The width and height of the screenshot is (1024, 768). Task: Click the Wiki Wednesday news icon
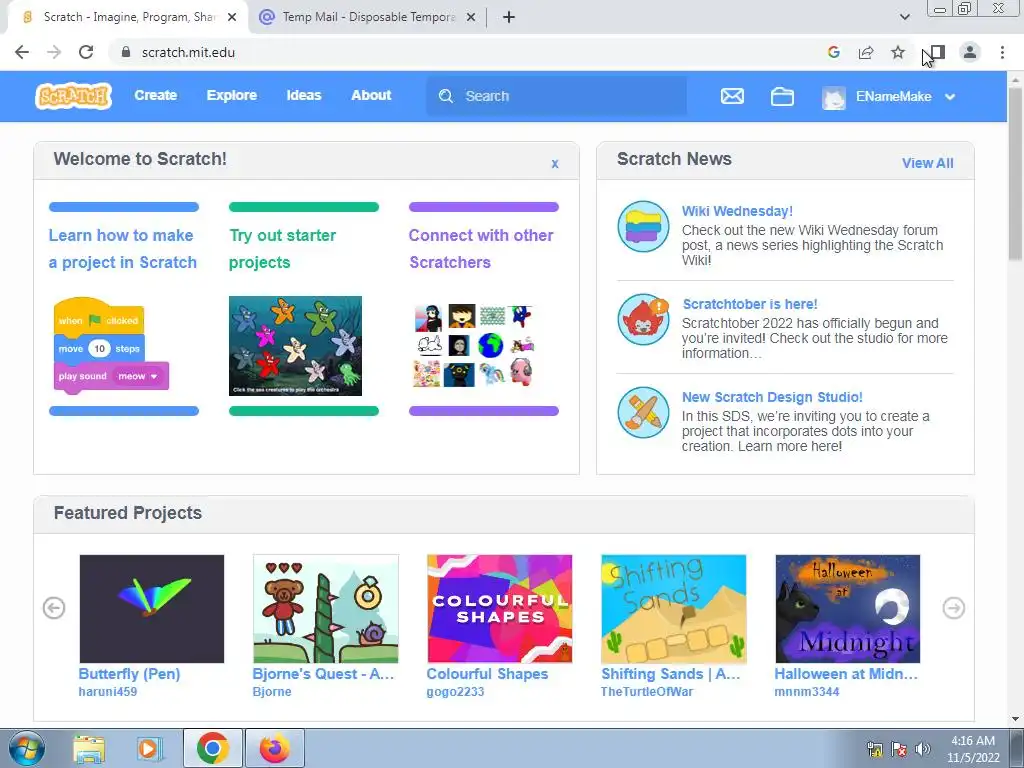(643, 226)
